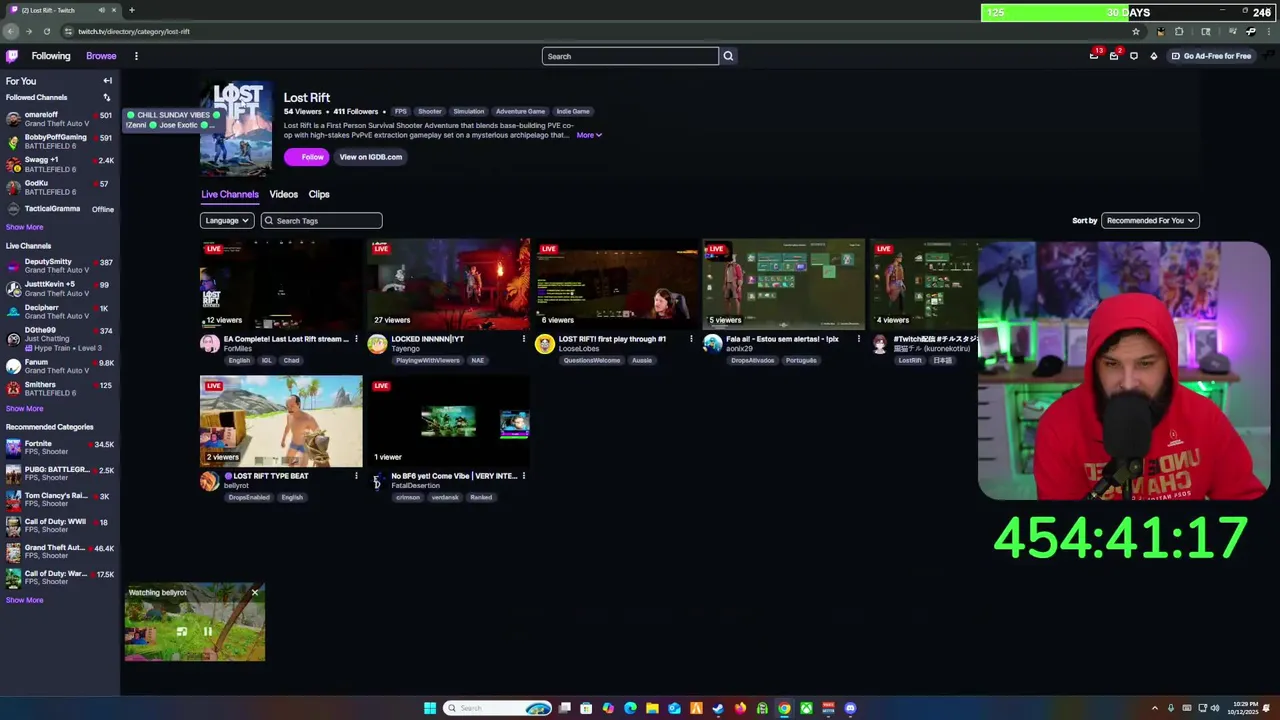Open the Chrome extensions puzzle icon
The image size is (1280, 720).
point(1179,31)
